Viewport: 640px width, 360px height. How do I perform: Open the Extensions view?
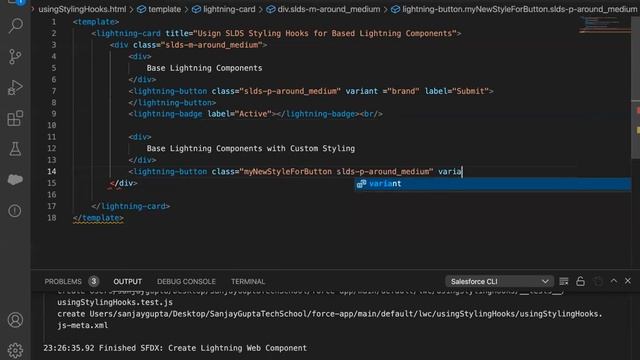[15, 118]
